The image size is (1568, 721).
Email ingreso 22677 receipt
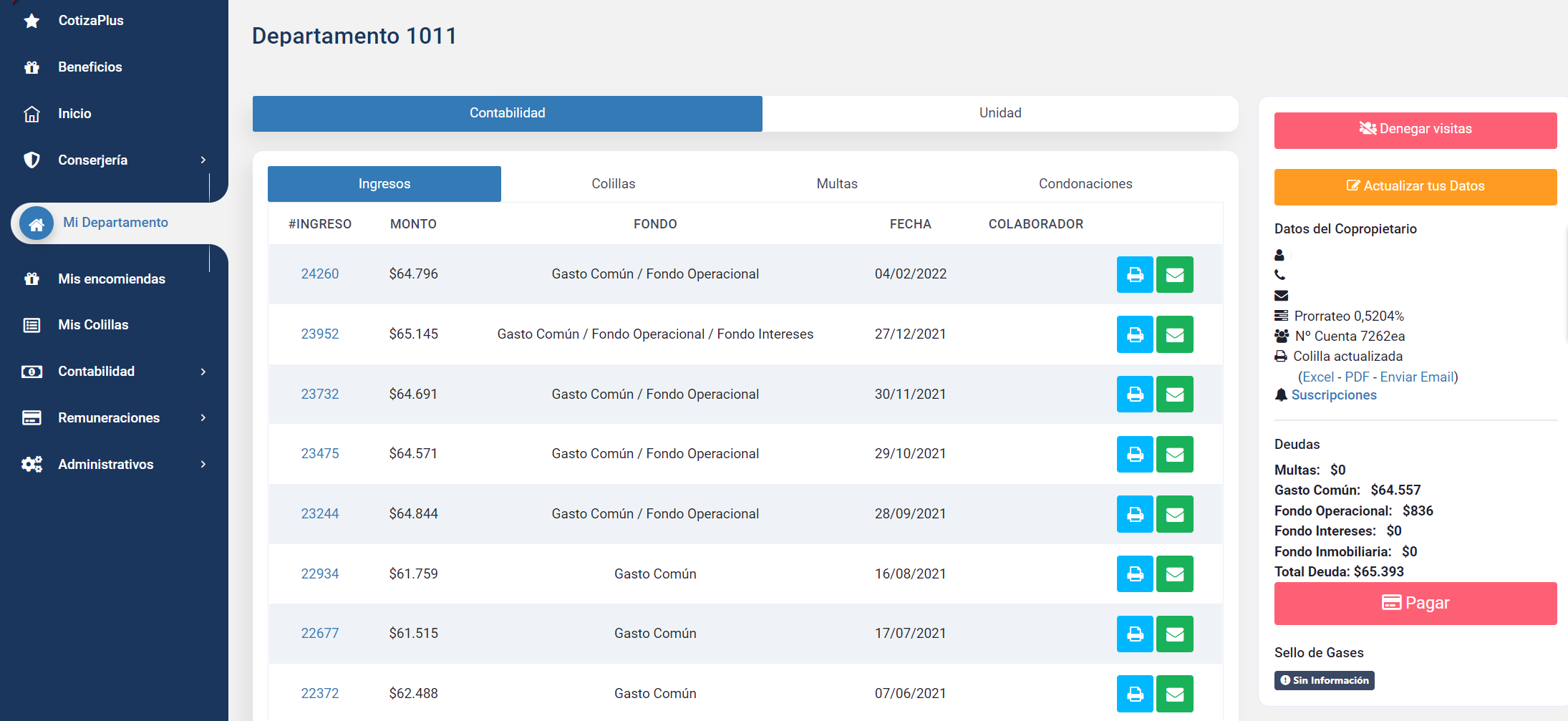click(1175, 634)
